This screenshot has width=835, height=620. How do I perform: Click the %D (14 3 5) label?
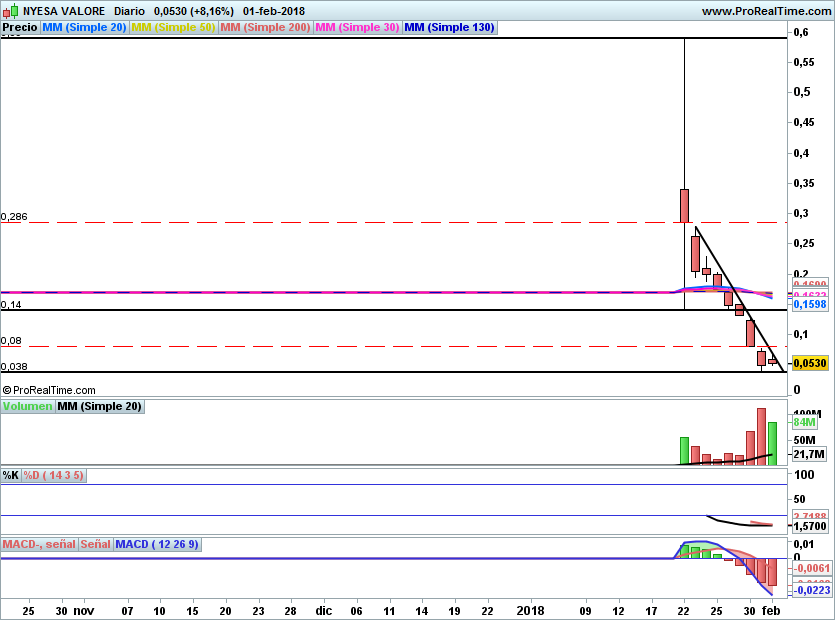pyautogui.click(x=53, y=475)
